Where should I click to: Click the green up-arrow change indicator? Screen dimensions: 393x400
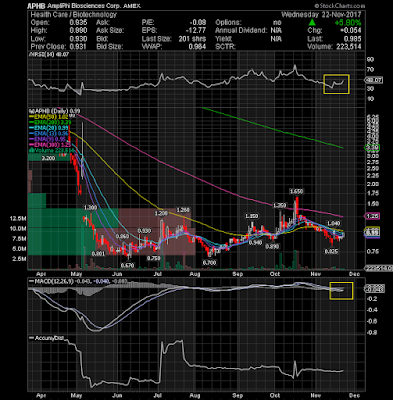coord(312,23)
